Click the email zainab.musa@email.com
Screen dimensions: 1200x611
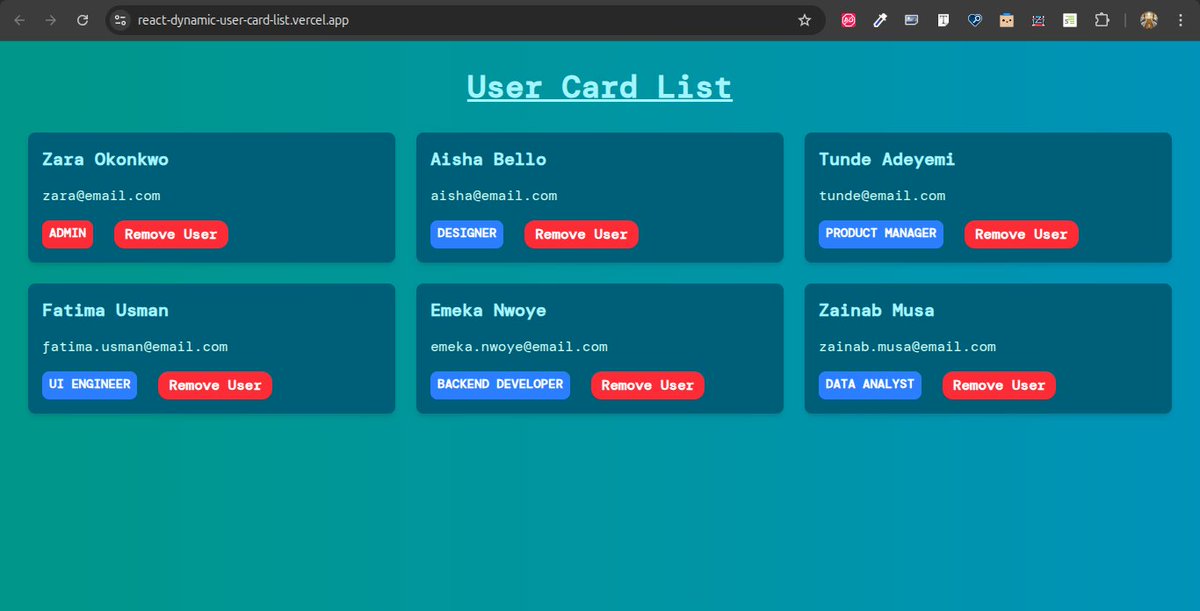(x=907, y=347)
